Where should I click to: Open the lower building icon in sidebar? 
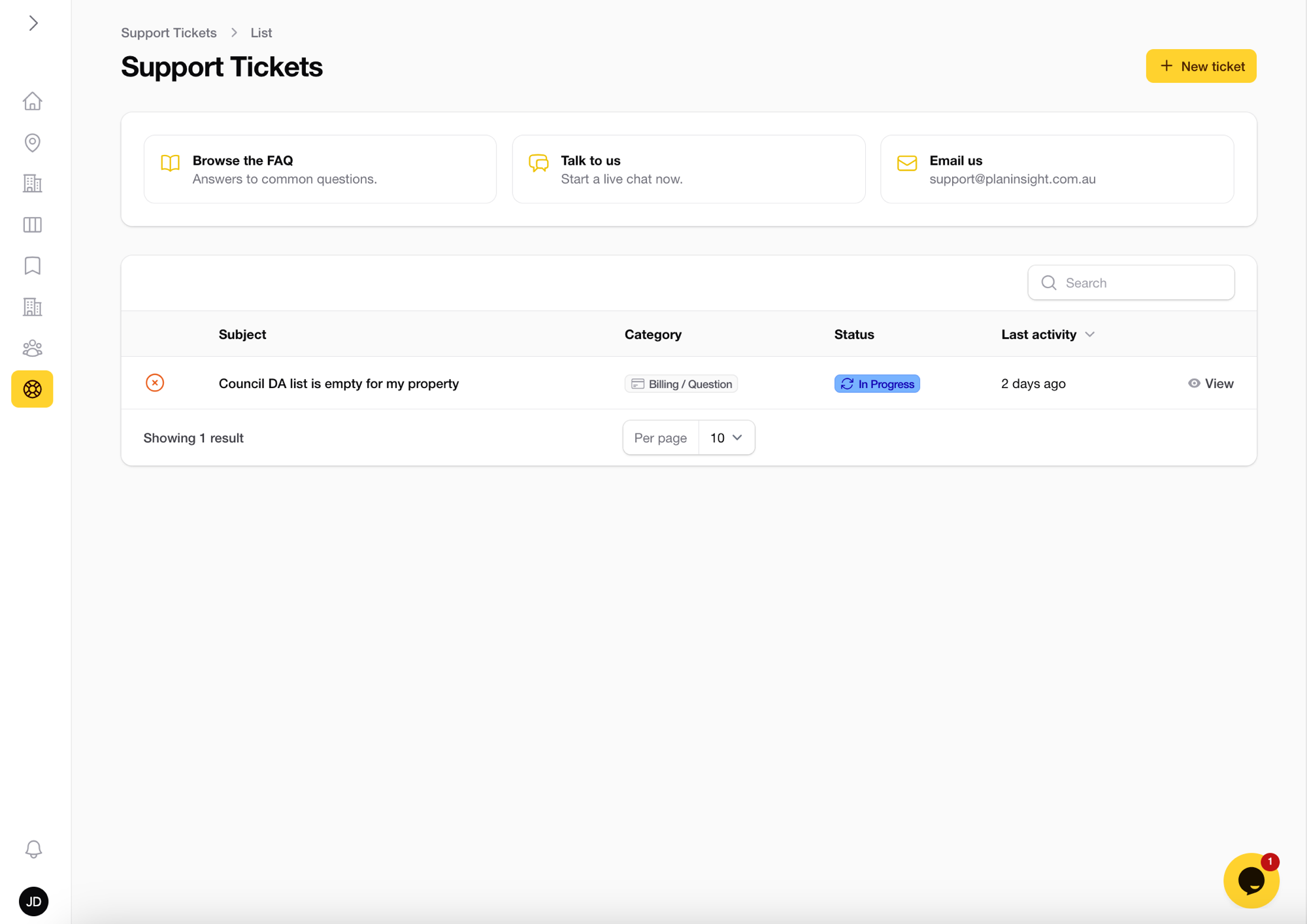click(32, 307)
